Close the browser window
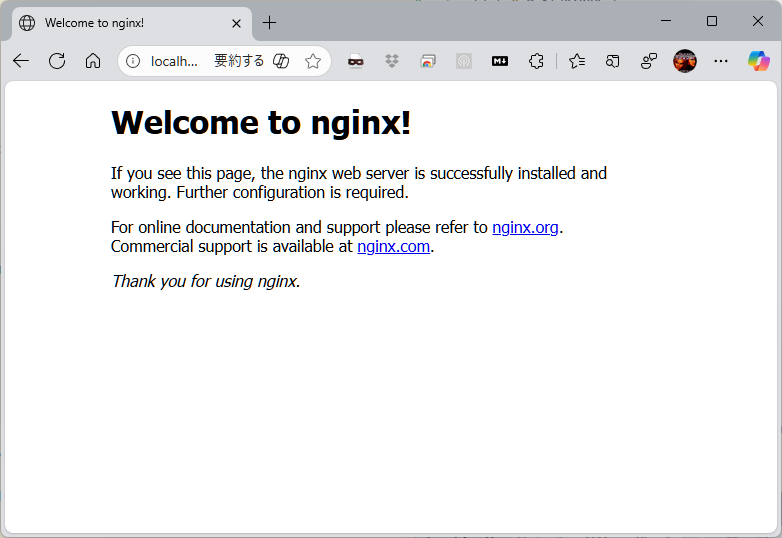The height and width of the screenshot is (538, 782). [758, 21]
